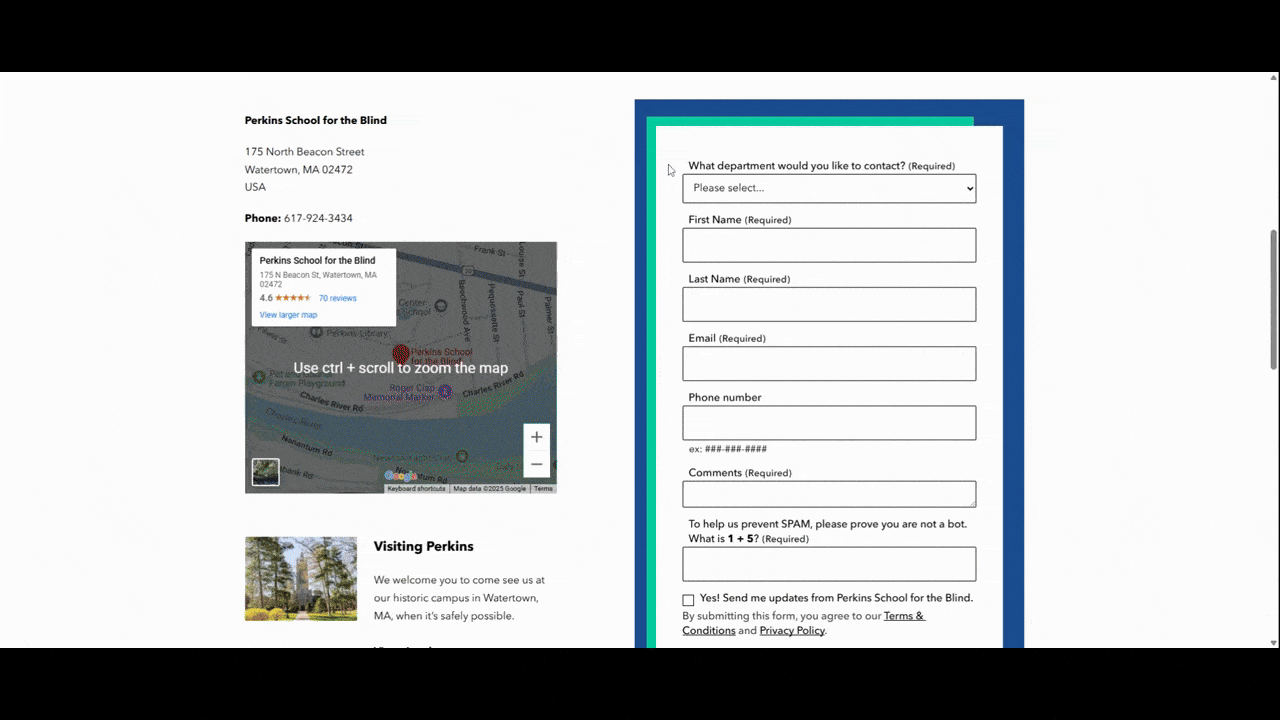
Task: Click the SPAM math answer field
Action: tap(829, 564)
